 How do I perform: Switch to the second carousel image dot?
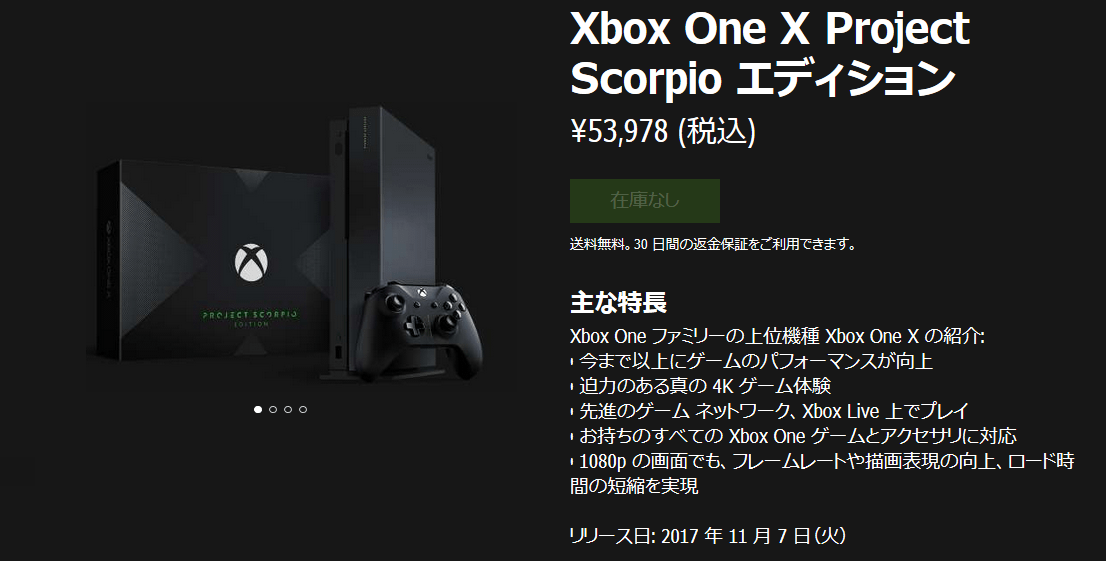point(273,409)
